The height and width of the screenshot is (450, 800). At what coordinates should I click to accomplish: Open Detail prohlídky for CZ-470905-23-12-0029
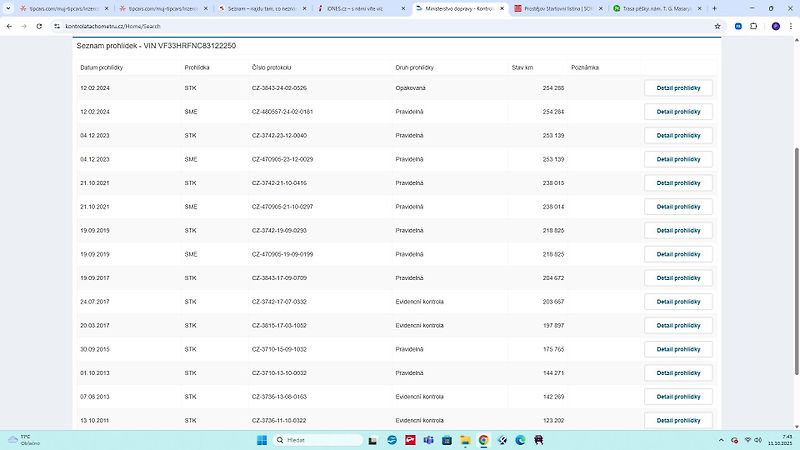pos(678,159)
